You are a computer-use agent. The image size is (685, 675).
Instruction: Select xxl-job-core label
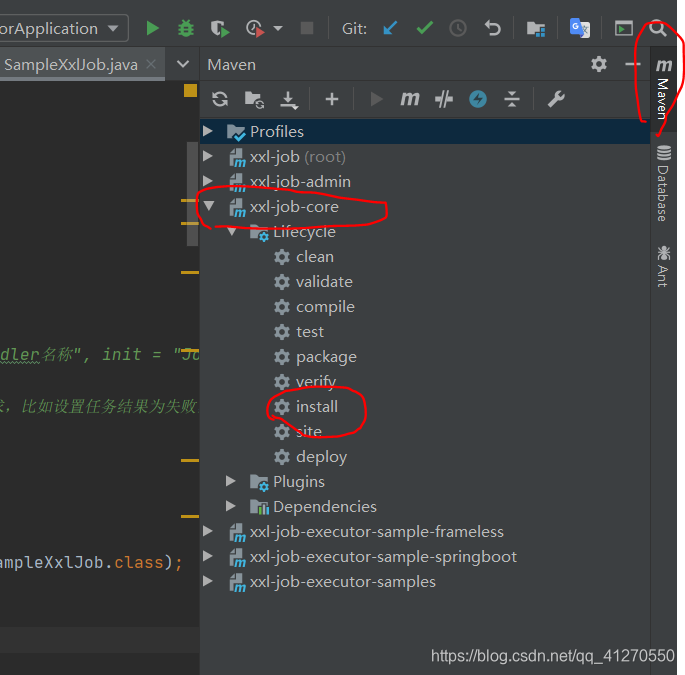(294, 207)
